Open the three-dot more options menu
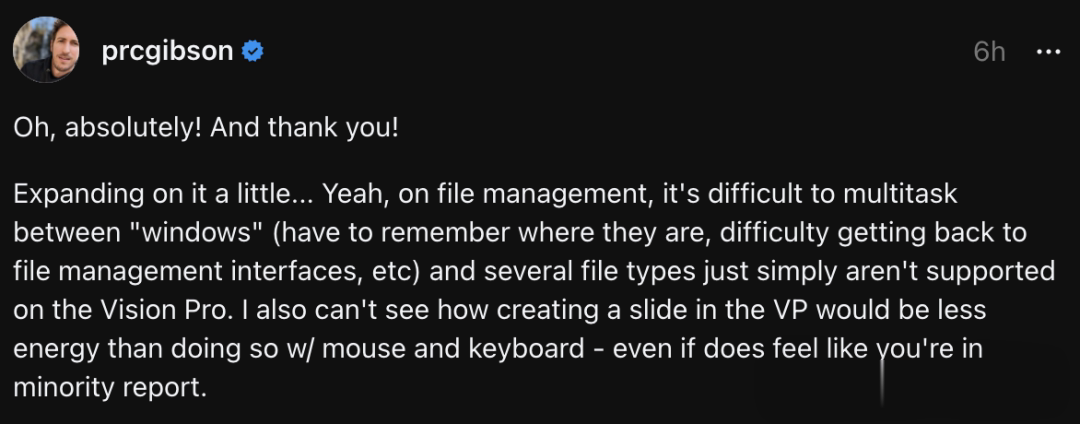1080x424 pixels. (x=1047, y=51)
